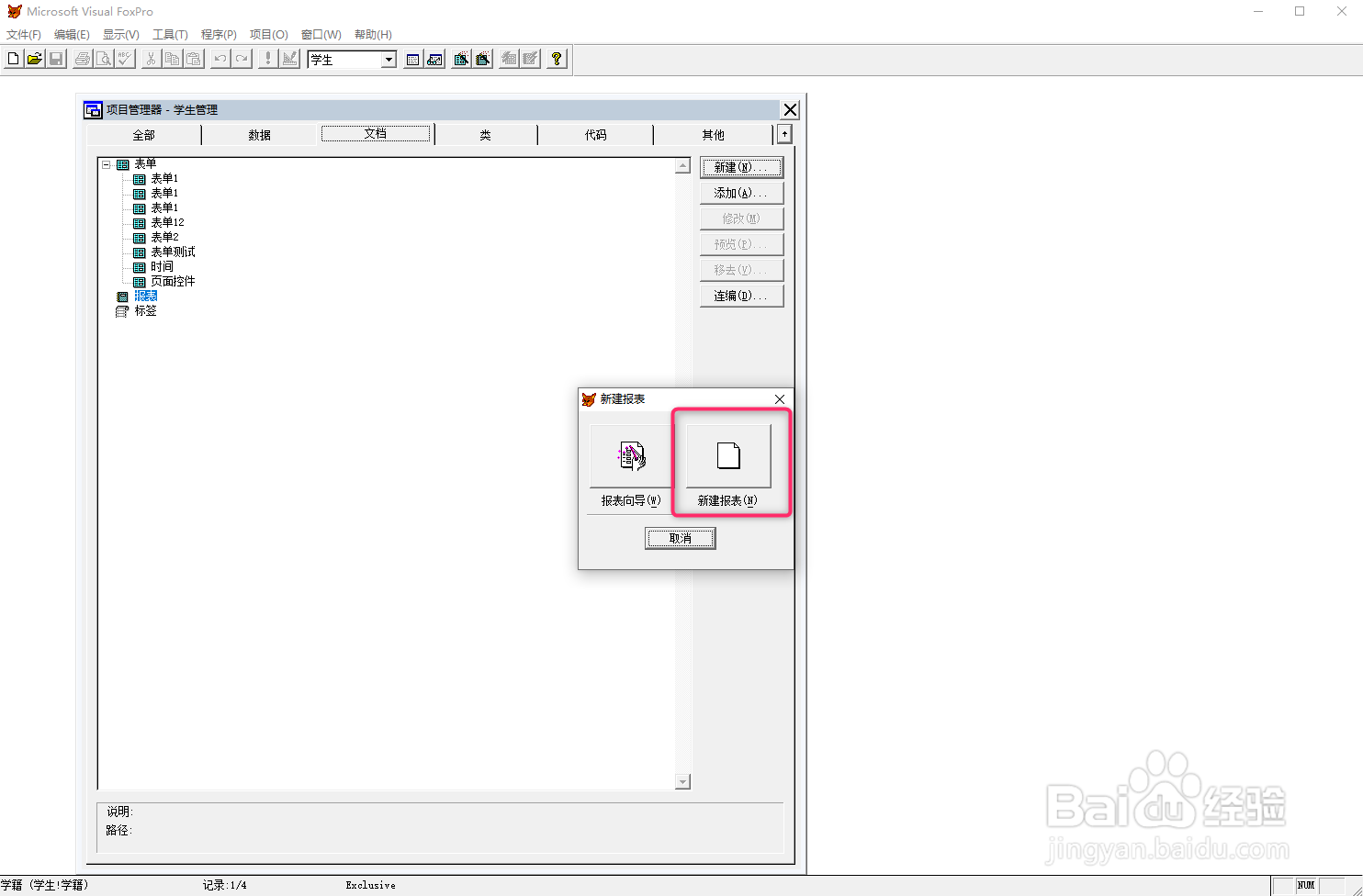Viewport: 1363px width, 896px height.
Task: Open the 程序(P) menu
Action: pyautogui.click(x=219, y=35)
